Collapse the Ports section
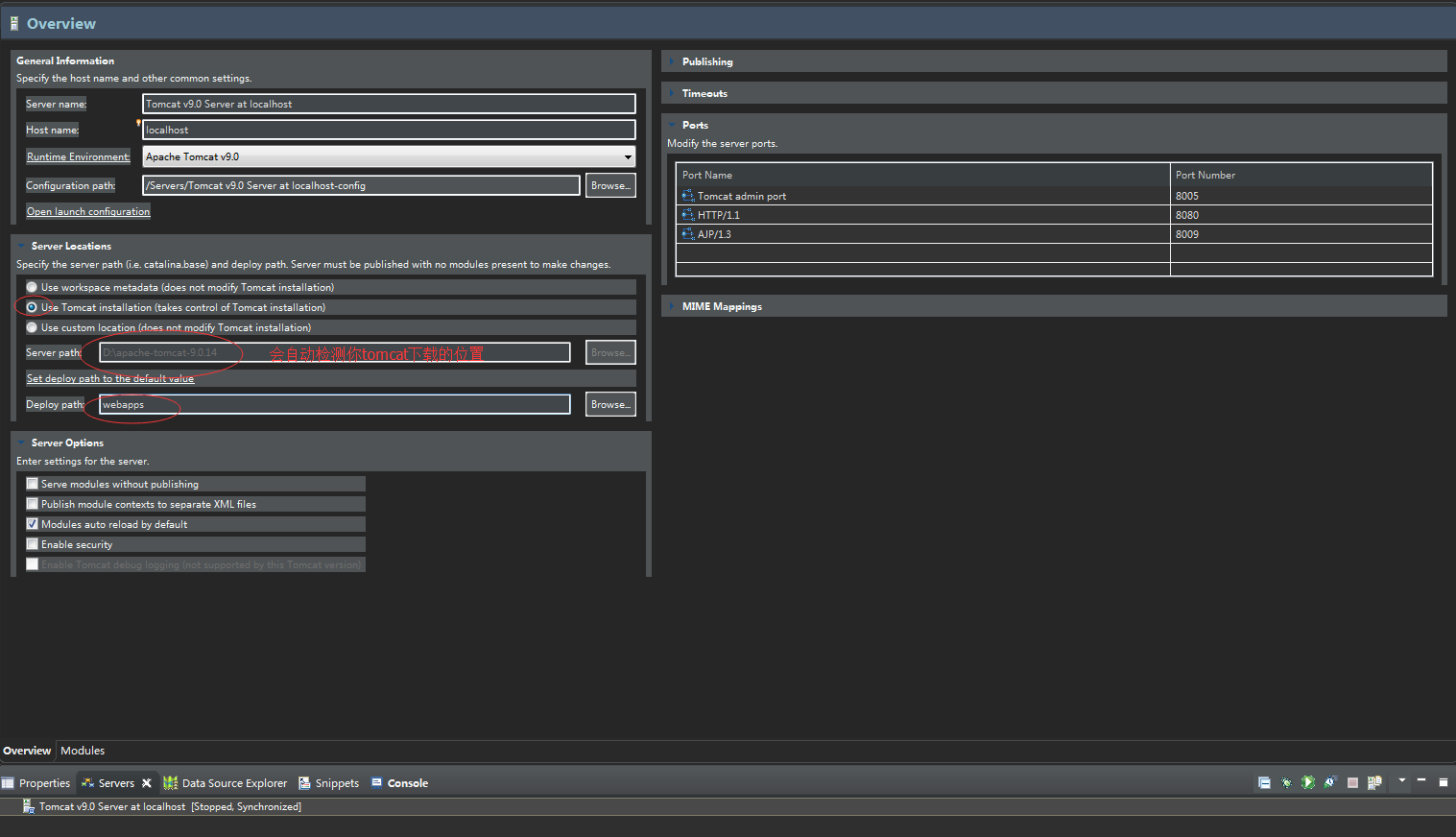Image resolution: width=1456 pixels, height=837 pixels. click(x=672, y=125)
